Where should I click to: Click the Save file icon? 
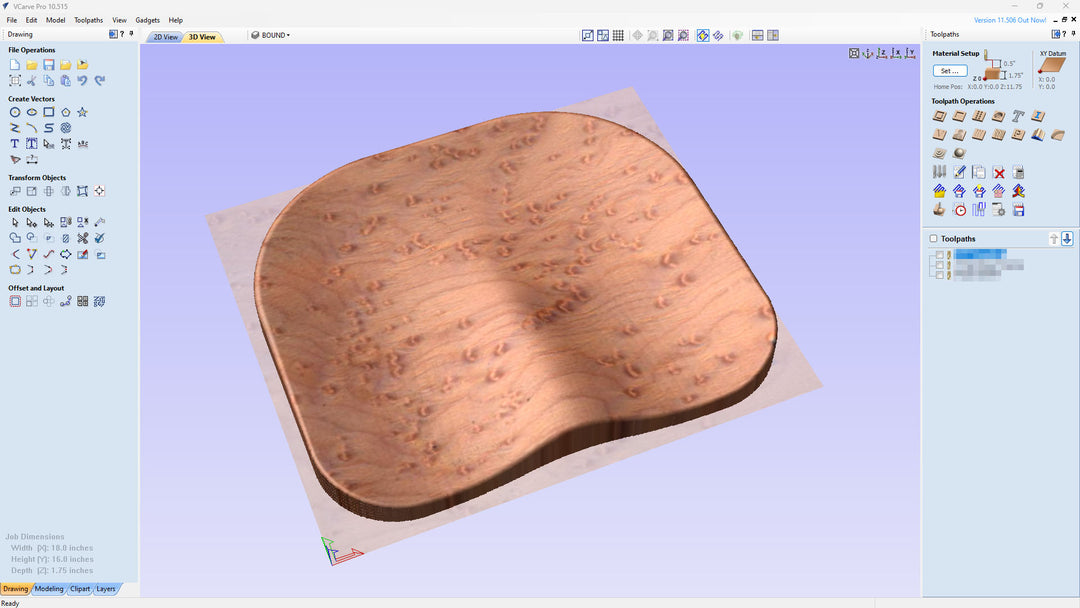(x=48, y=65)
